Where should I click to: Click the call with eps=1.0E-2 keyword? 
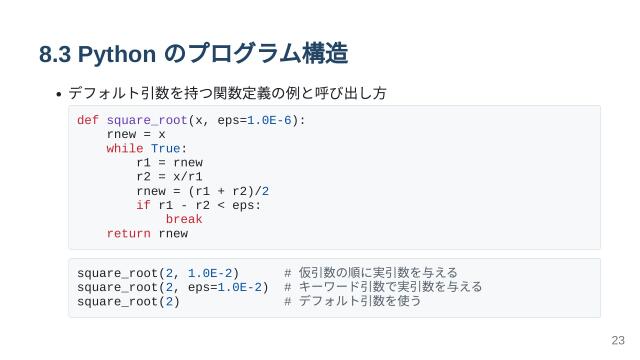point(173,287)
